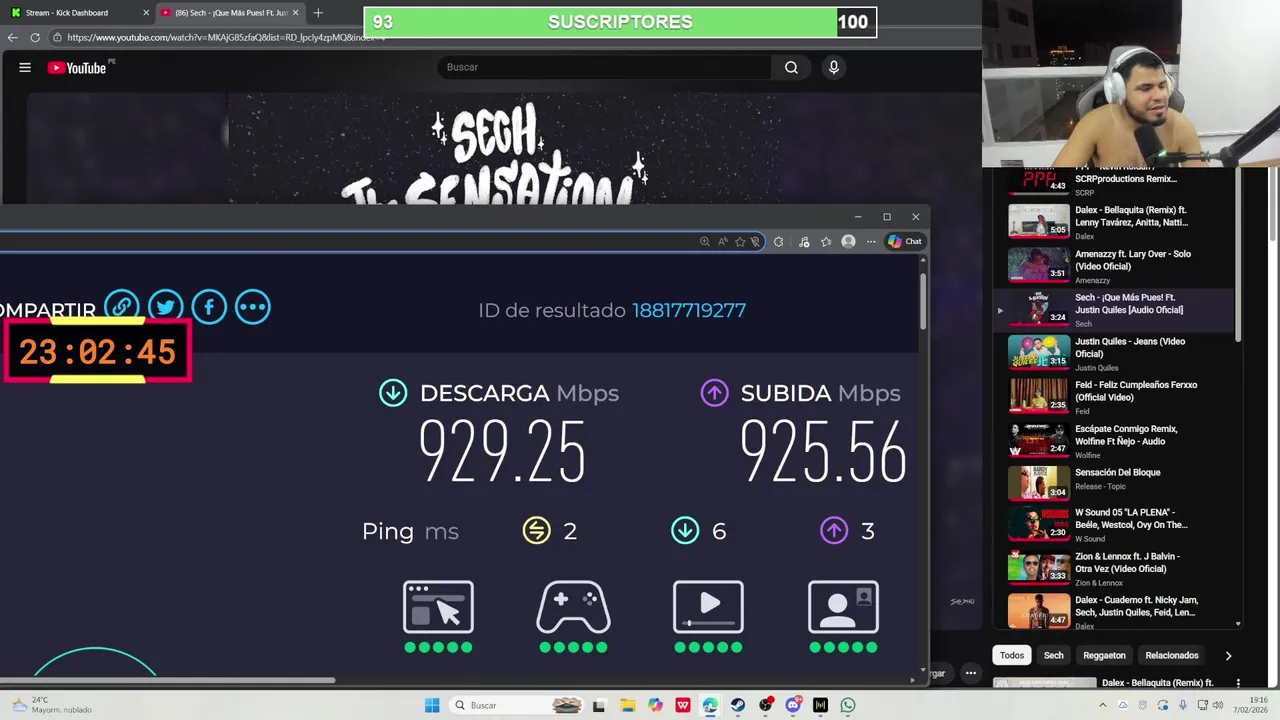Open the Edge profile avatar
Image resolution: width=1280 pixels, height=720 pixels.
[848, 241]
